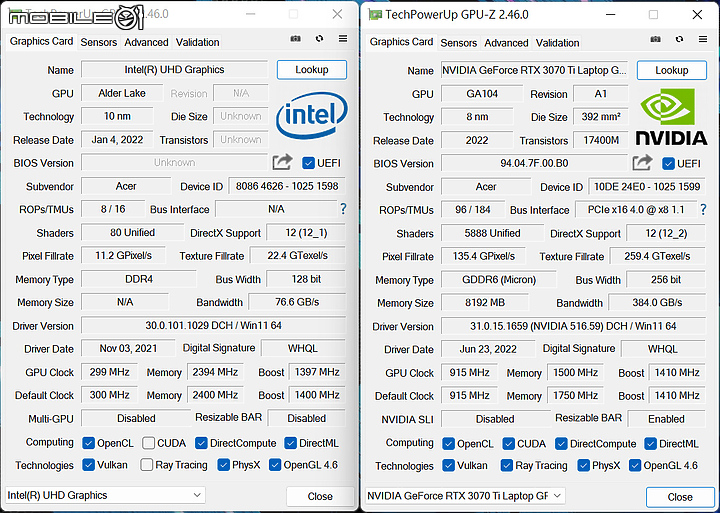Click the screenshot camera icon in NVIDIA GPU-Z window

coord(656,39)
